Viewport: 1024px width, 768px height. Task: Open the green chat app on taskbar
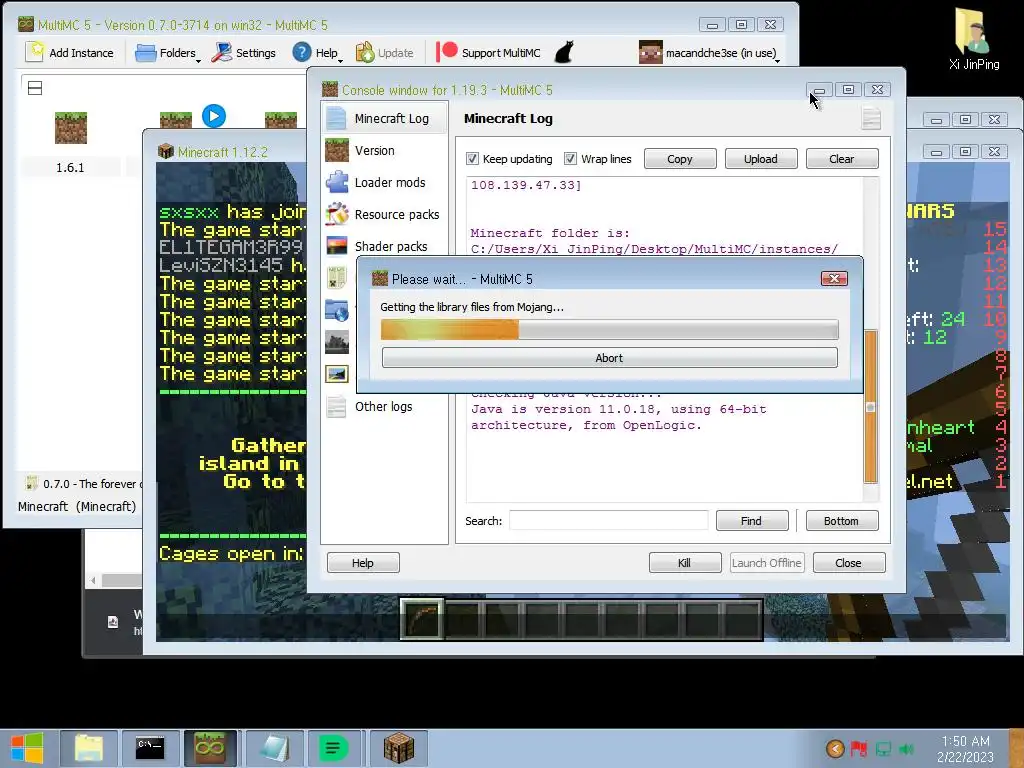tap(334, 748)
